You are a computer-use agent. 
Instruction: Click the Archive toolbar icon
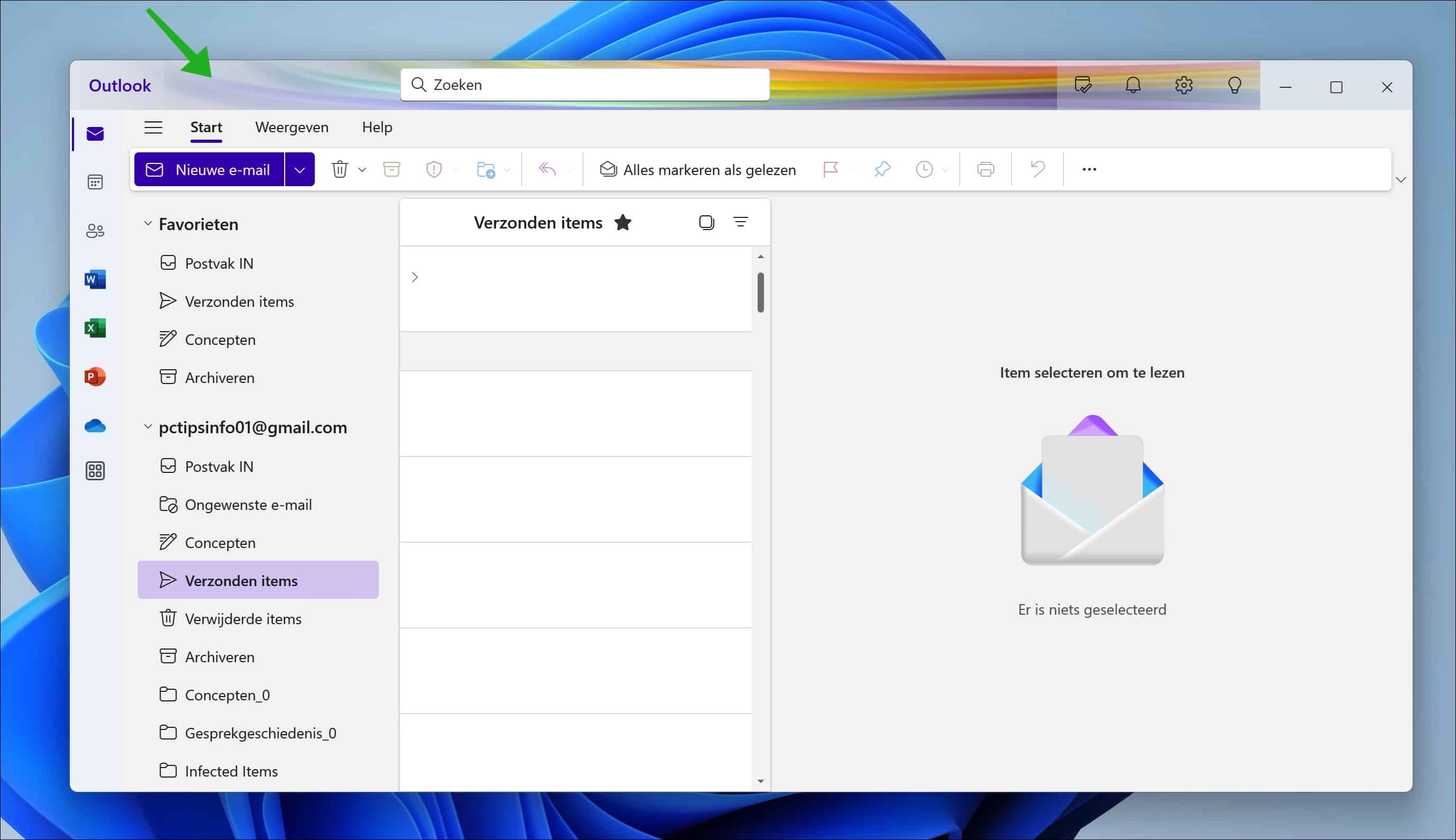tap(392, 169)
